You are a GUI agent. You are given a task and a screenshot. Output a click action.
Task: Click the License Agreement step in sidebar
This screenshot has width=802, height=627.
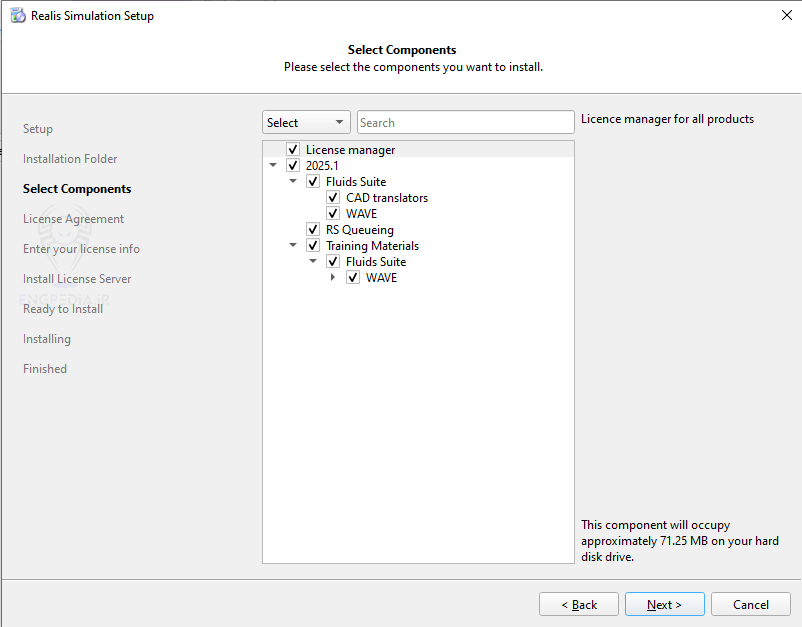[73, 219]
